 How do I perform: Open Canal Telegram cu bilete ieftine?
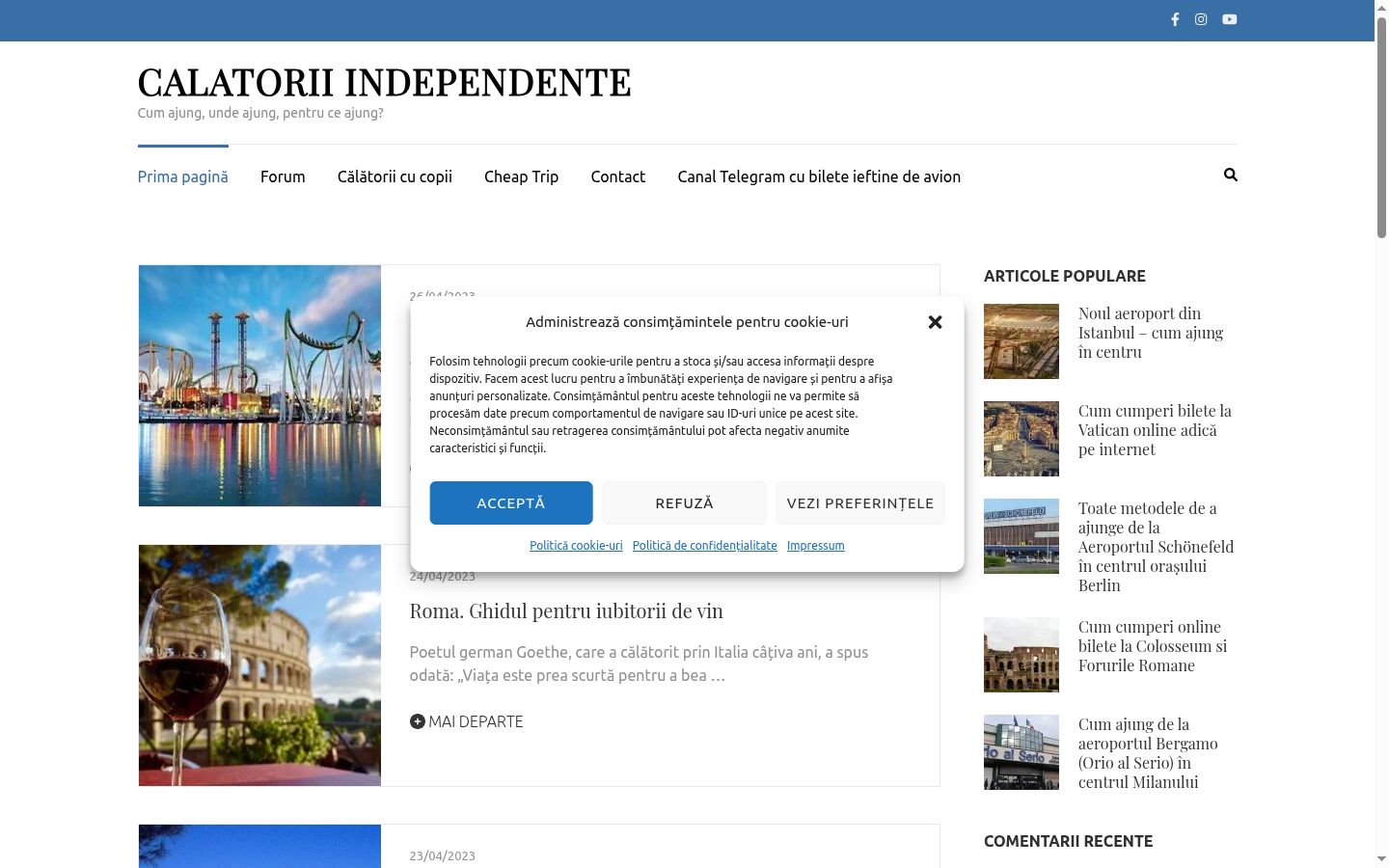[x=819, y=176]
